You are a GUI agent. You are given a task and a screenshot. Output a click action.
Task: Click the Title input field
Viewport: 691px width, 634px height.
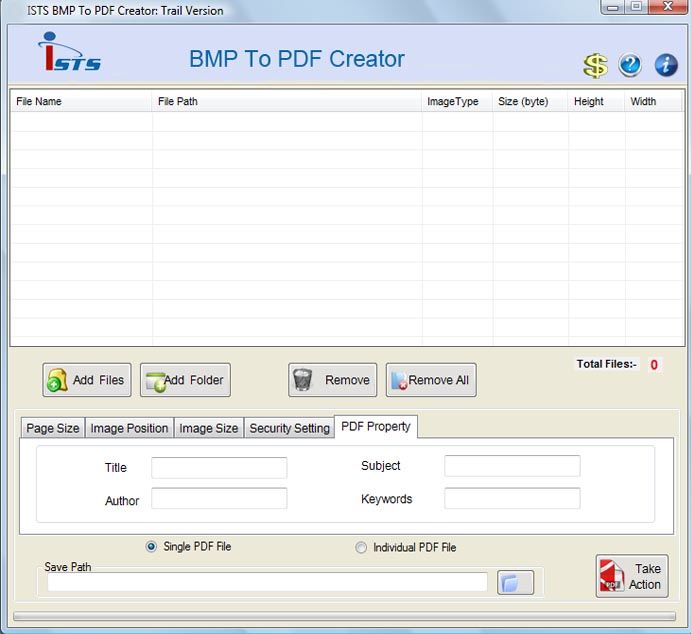pos(219,468)
